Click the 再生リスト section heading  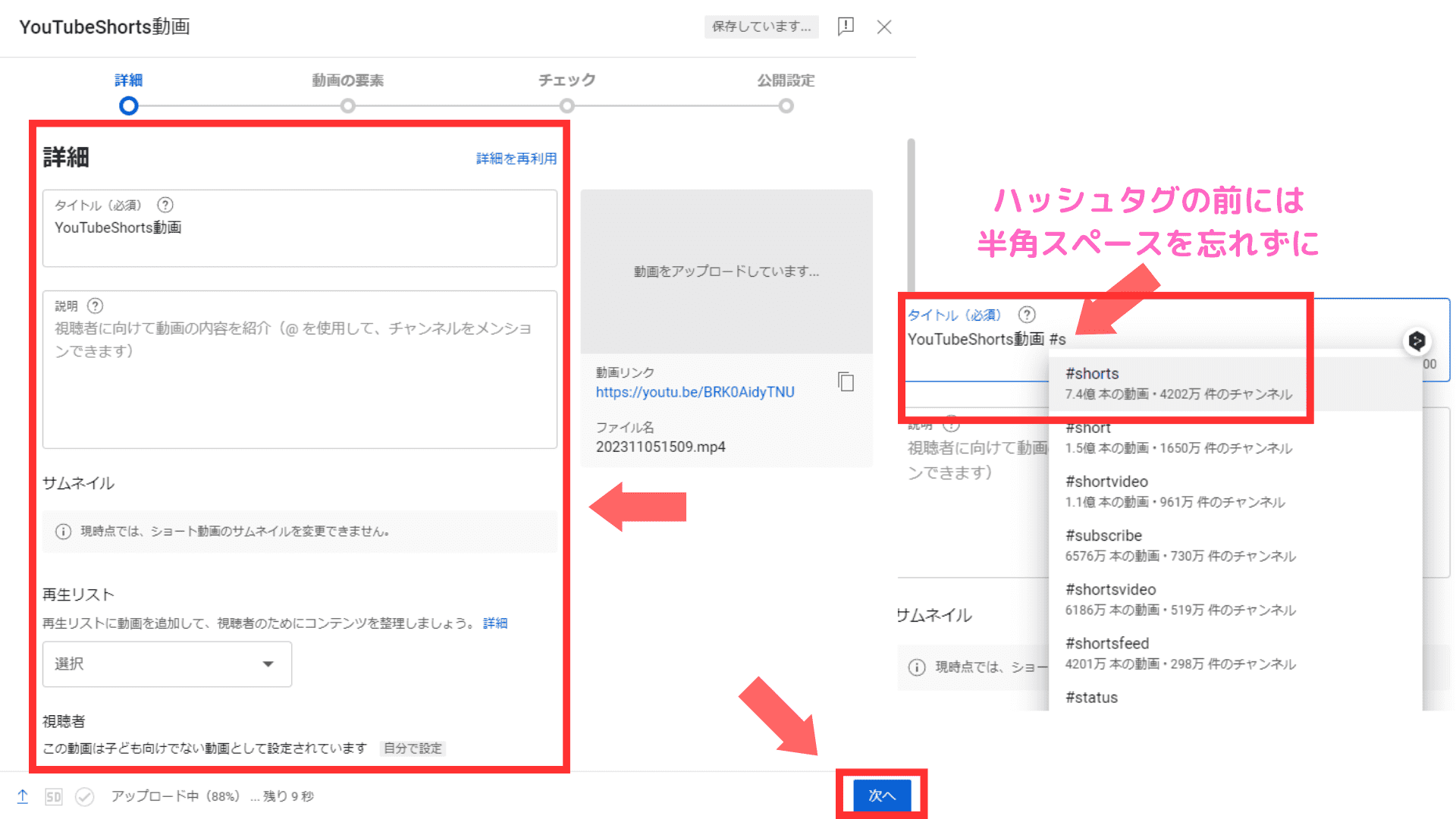(78, 595)
